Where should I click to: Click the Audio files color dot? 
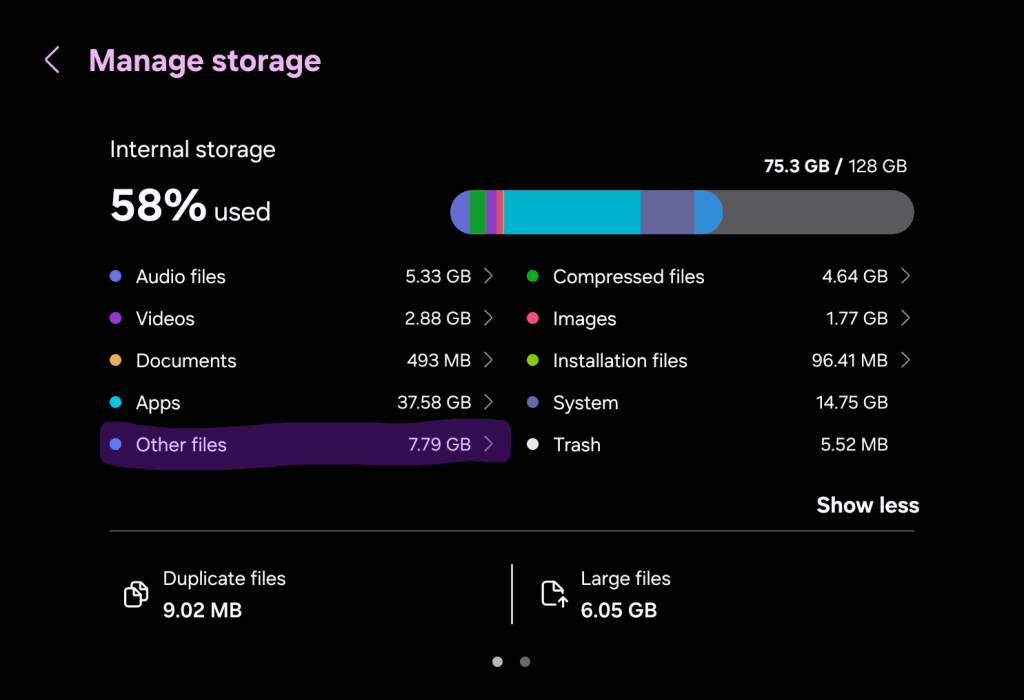[x=115, y=277]
